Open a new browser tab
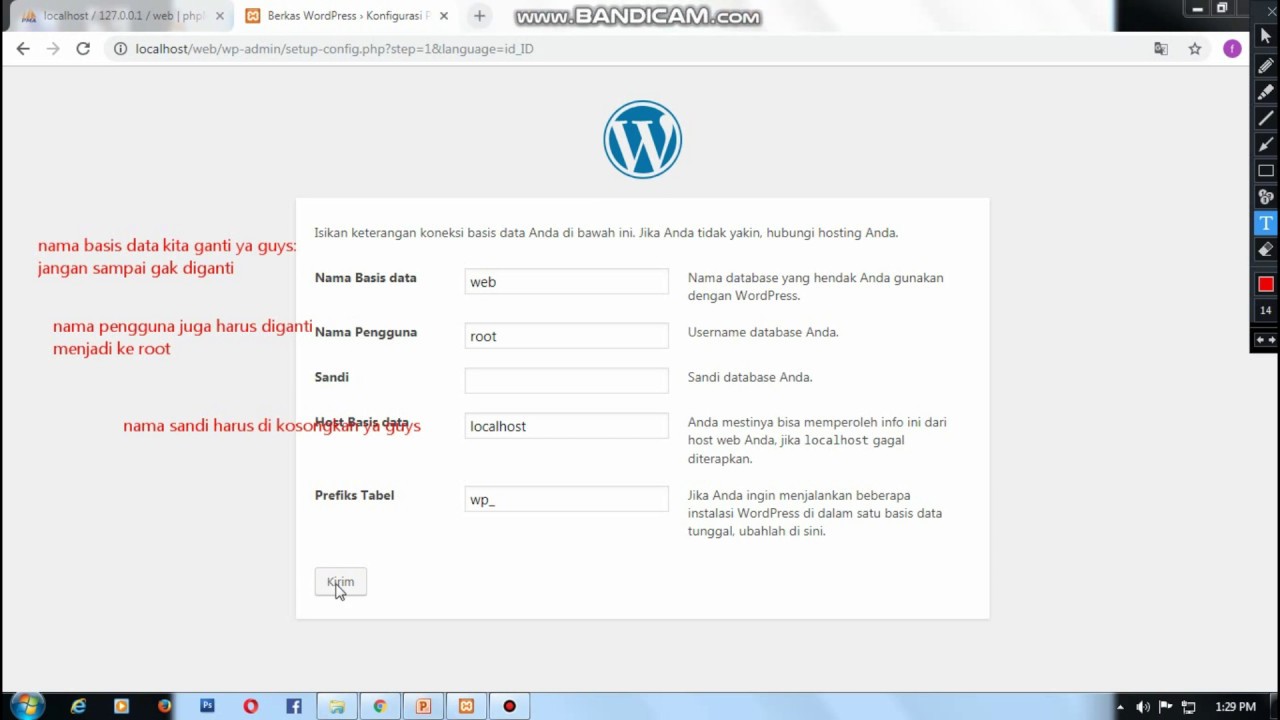1280x720 pixels. (x=479, y=16)
